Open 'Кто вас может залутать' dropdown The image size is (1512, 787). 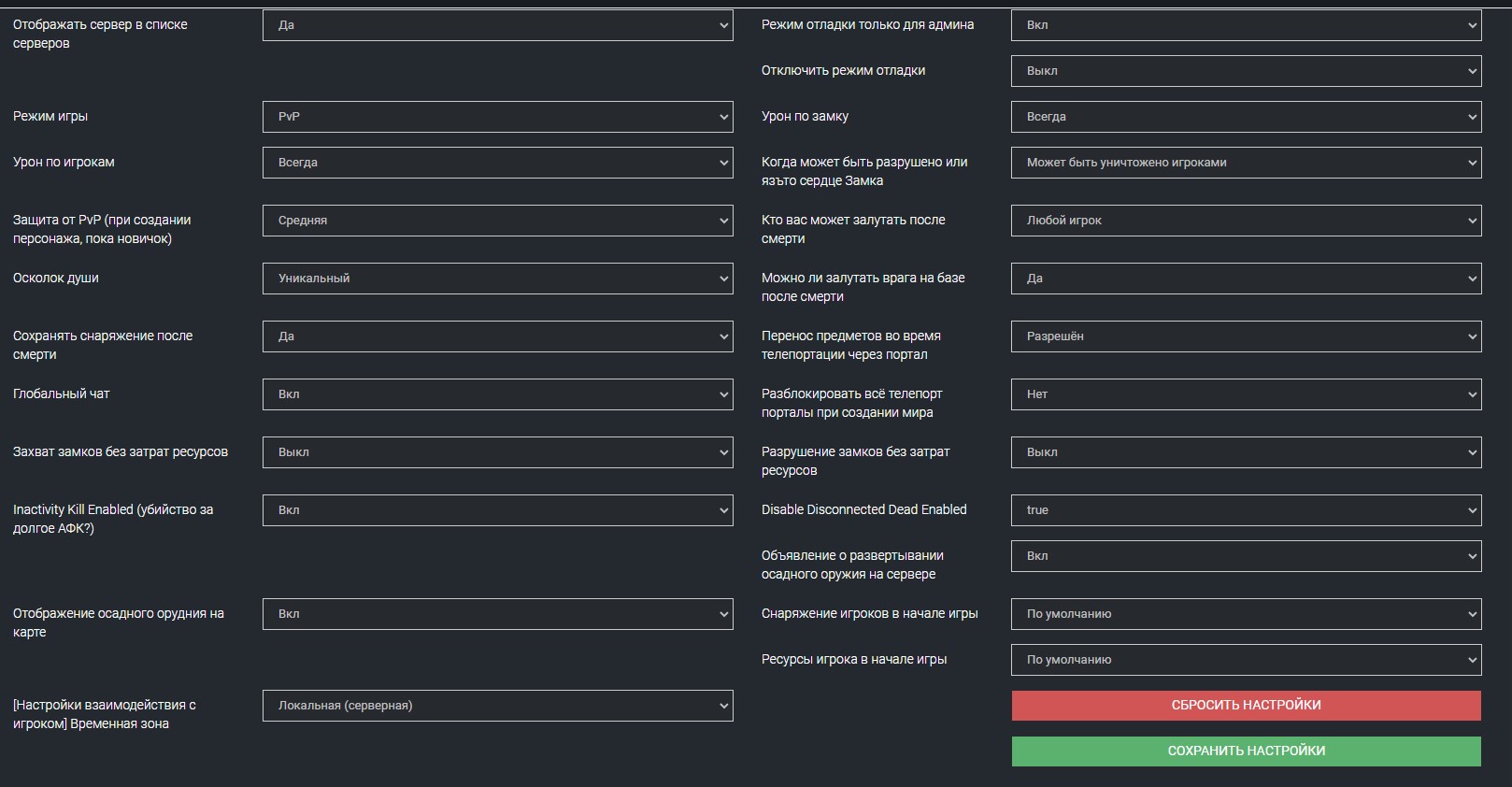tap(1246, 221)
